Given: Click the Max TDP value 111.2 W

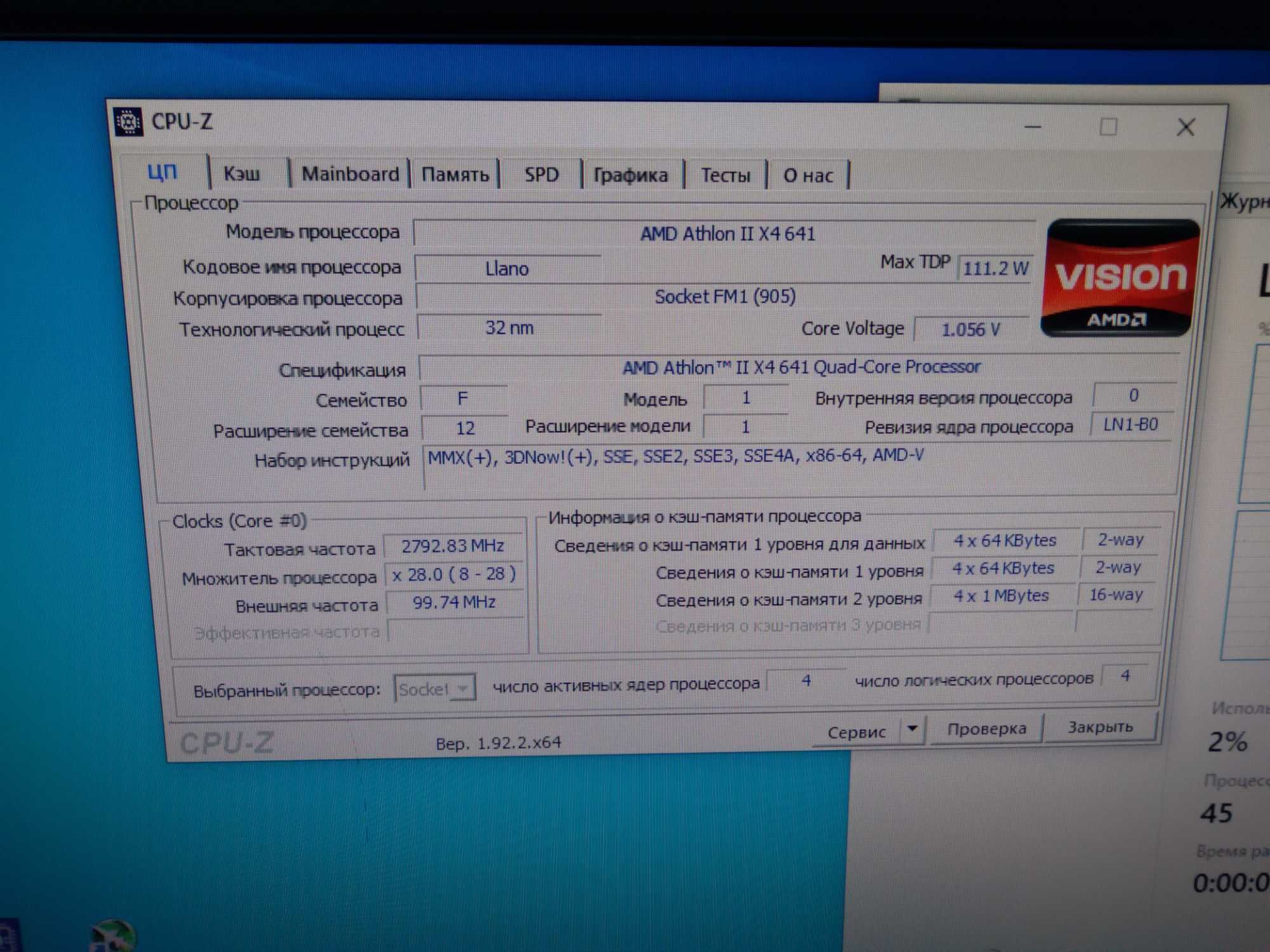Looking at the screenshot, I should [995, 268].
